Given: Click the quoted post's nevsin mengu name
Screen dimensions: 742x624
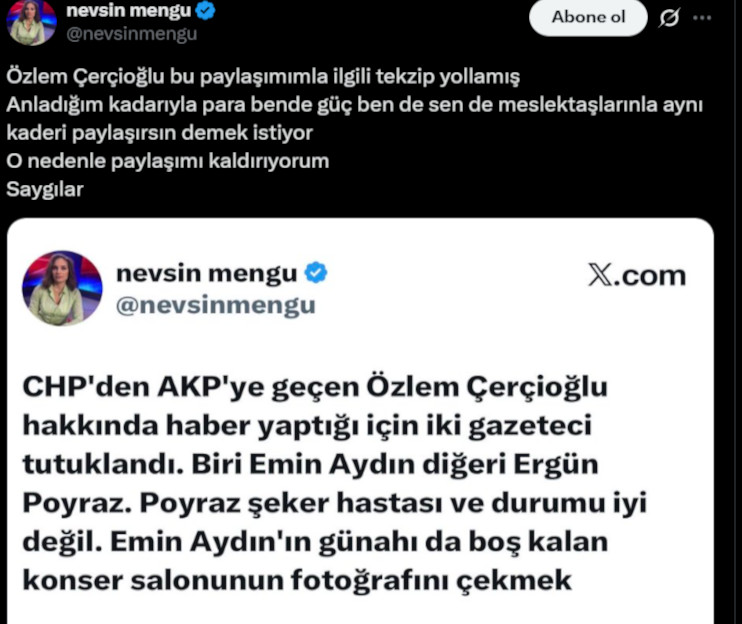Looking at the screenshot, I should tap(207, 273).
